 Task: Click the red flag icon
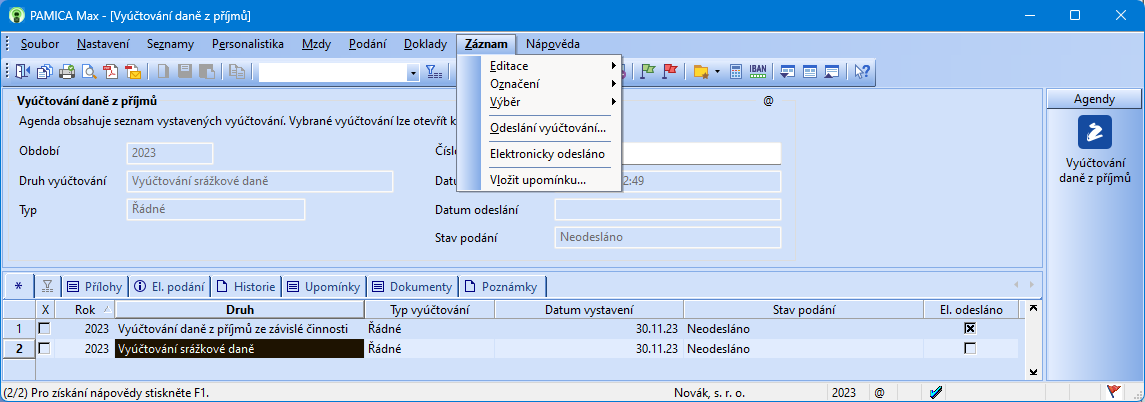(x=670, y=71)
